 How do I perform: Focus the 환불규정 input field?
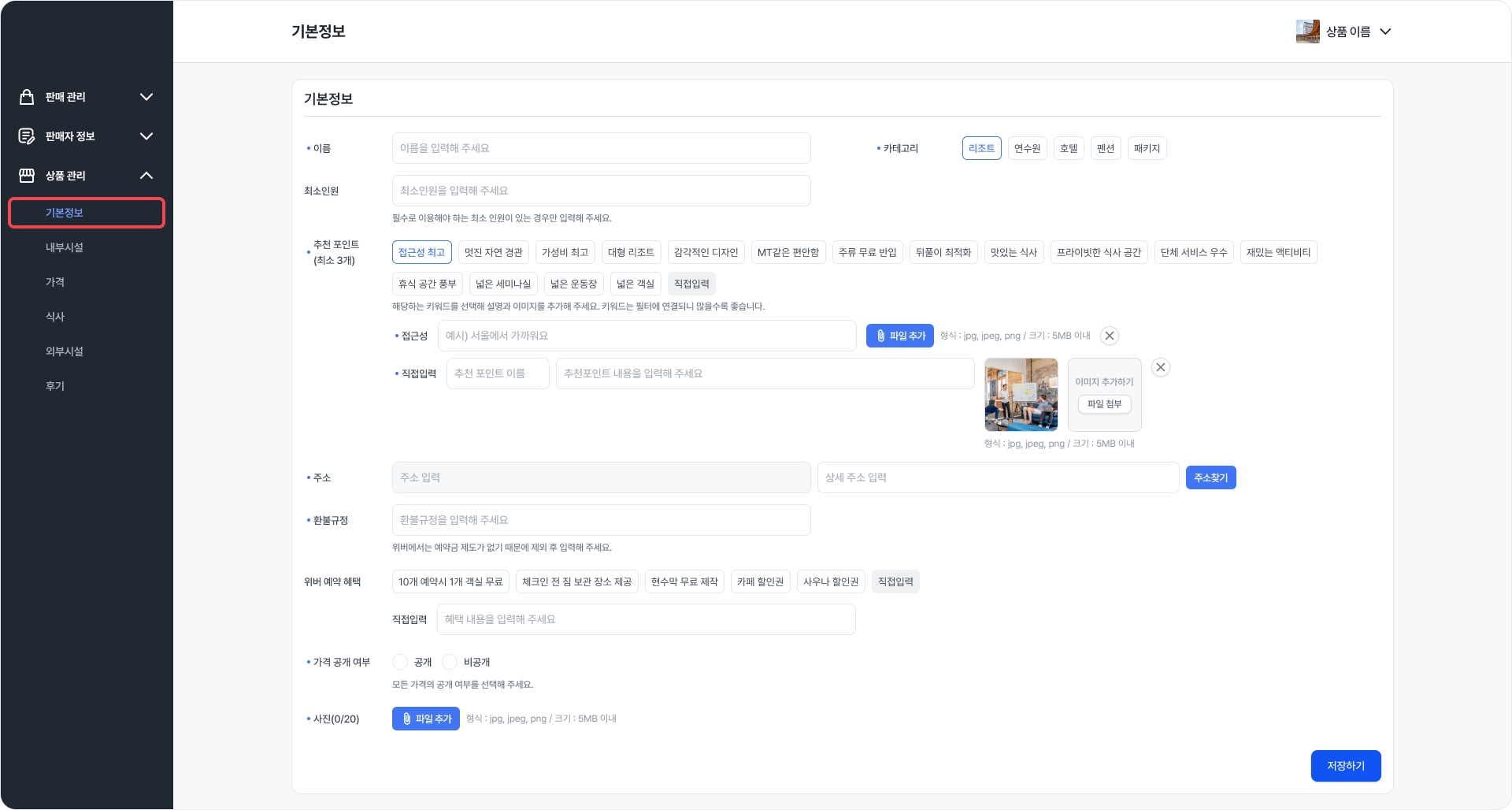coord(602,520)
